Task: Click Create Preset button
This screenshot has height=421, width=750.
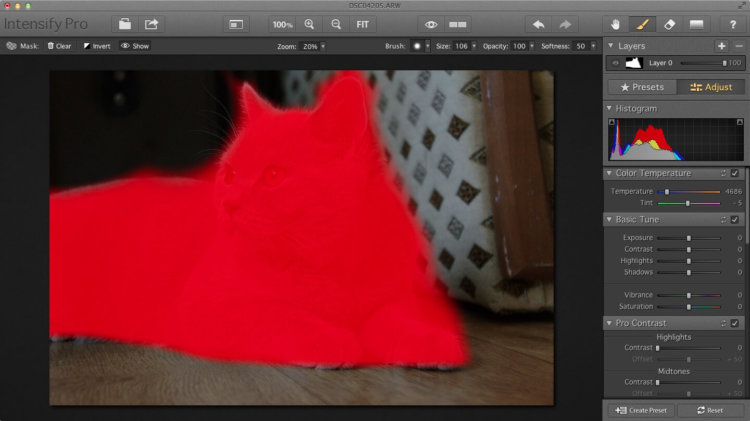Action: (x=641, y=410)
